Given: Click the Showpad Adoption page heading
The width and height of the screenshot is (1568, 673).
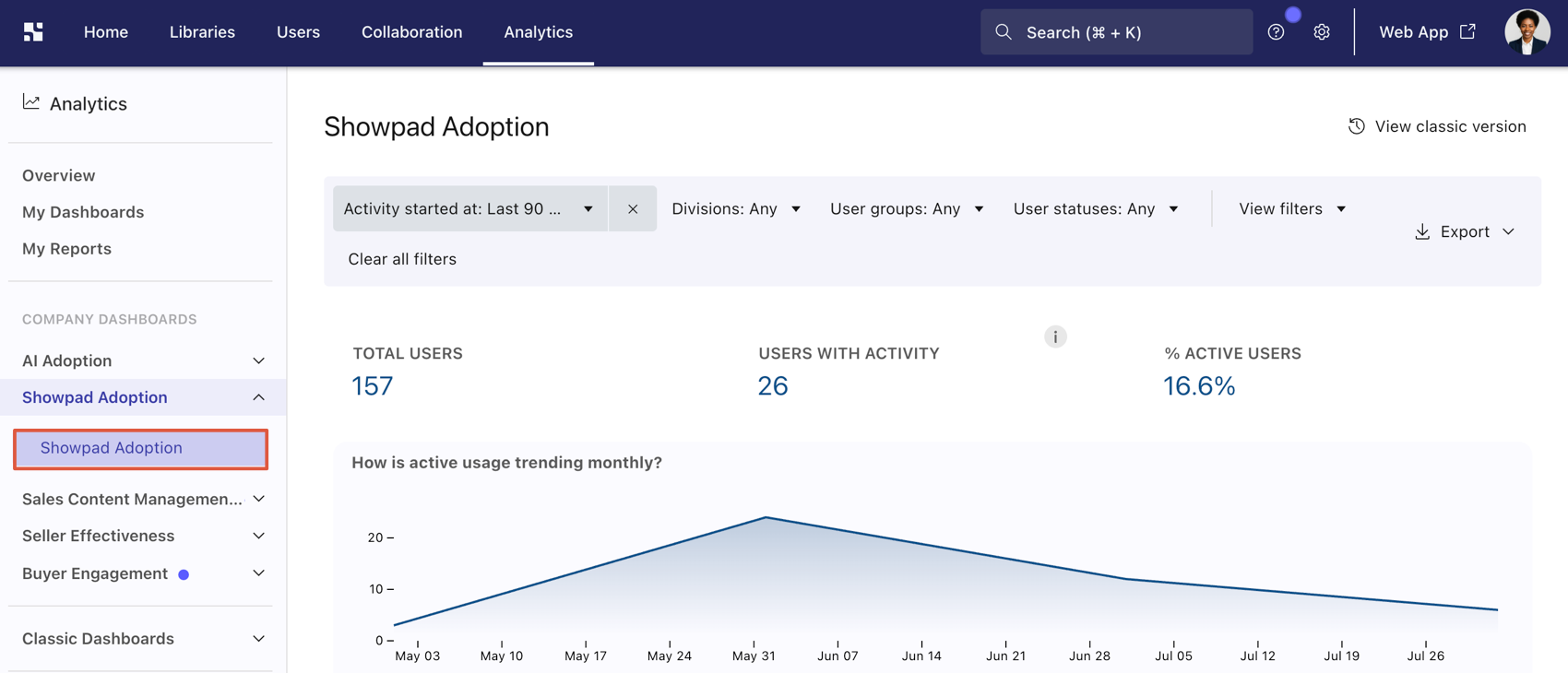Looking at the screenshot, I should click(436, 126).
